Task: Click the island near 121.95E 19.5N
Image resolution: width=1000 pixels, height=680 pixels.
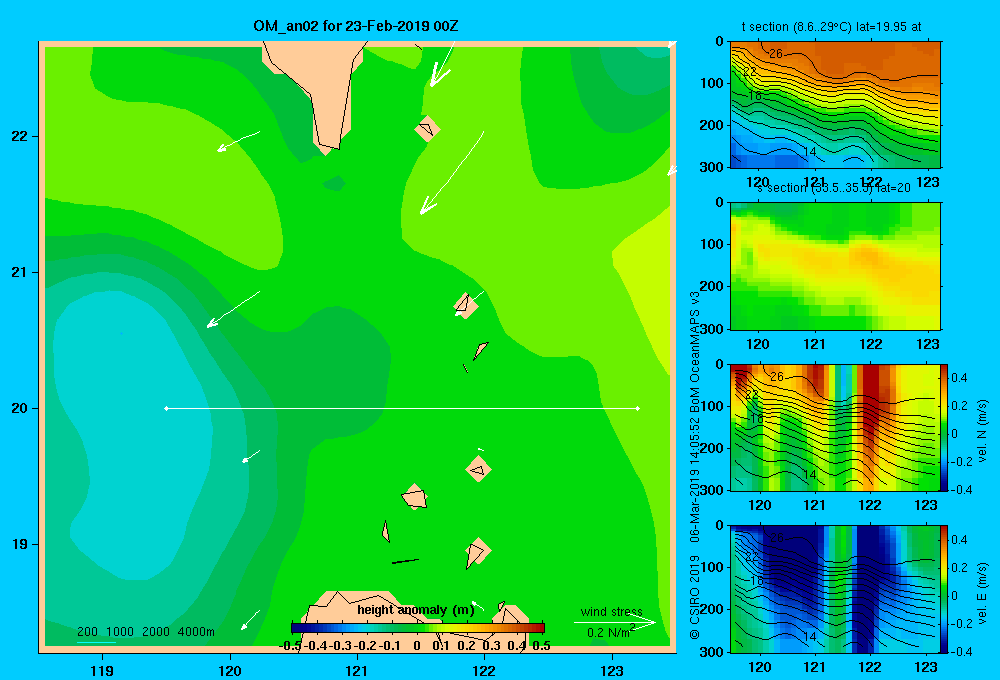Action: pos(478,469)
